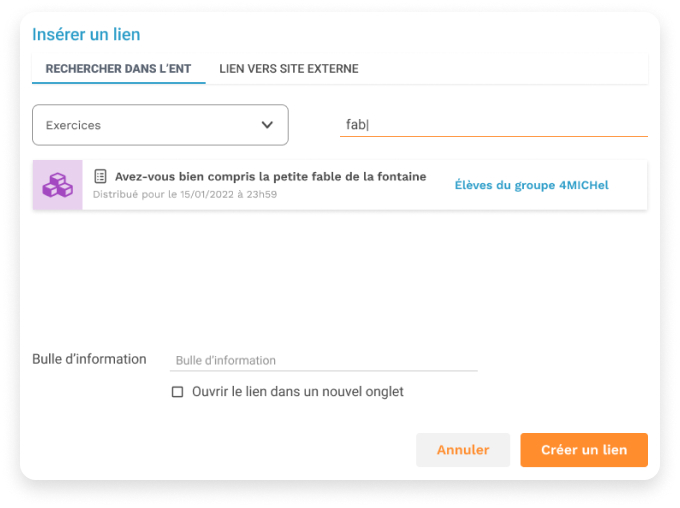This screenshot has height=508, width=680.
Task: Focus the search field containing 'fab'
Action: [494, 125]
